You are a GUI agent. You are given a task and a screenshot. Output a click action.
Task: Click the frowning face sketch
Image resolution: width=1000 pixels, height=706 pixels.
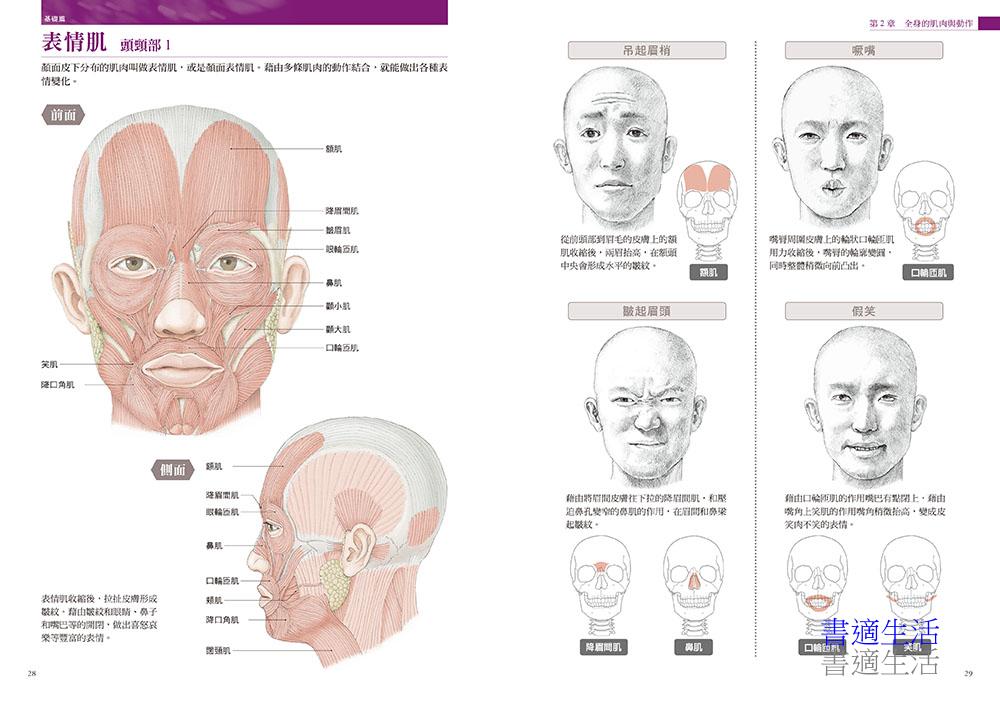pos(645,407)
